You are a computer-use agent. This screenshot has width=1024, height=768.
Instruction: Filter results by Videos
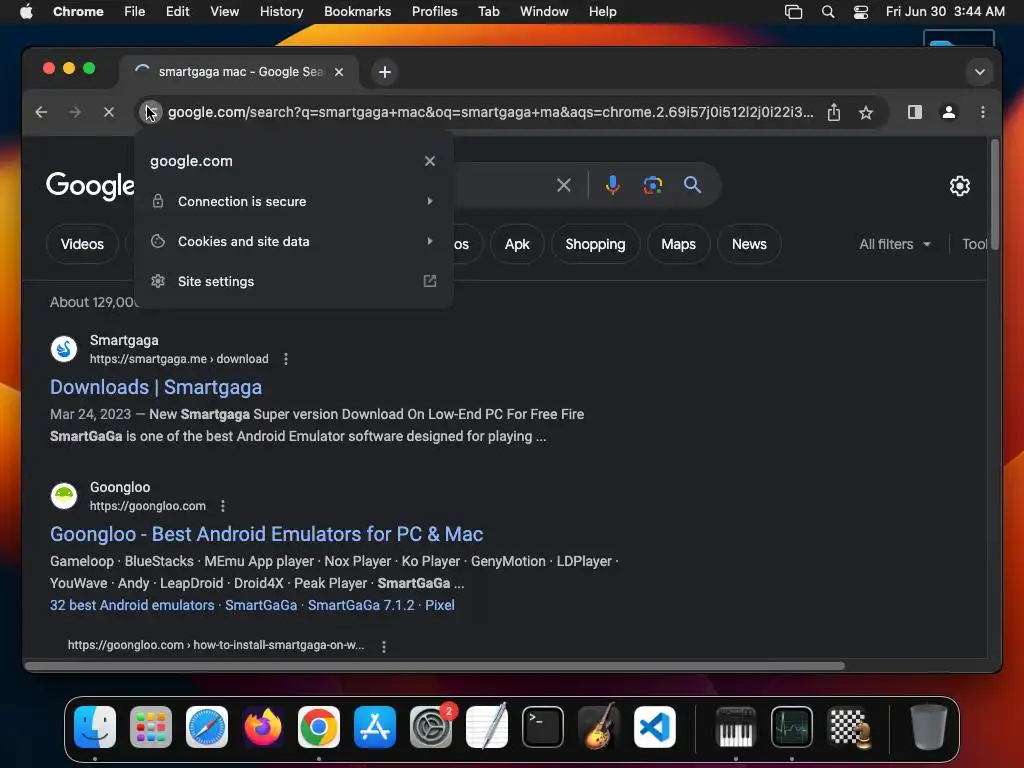click(x=82, y=244)
